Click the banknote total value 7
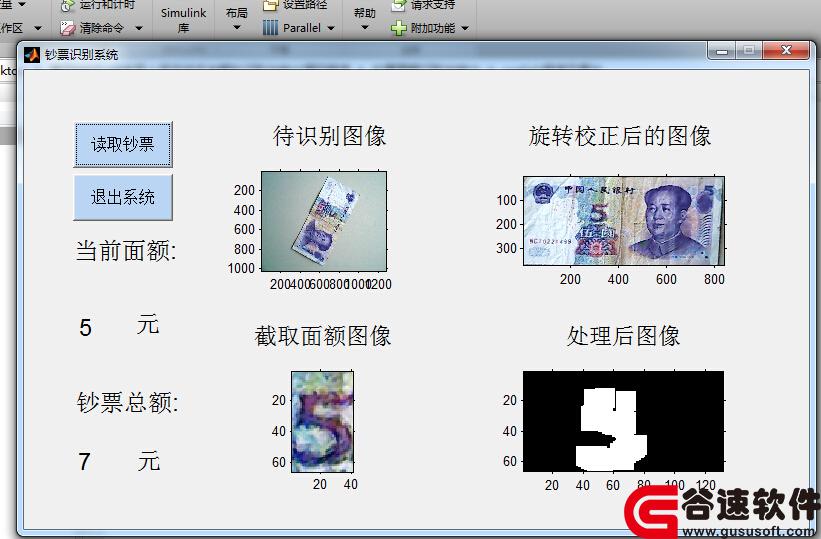 pos(84,462)
